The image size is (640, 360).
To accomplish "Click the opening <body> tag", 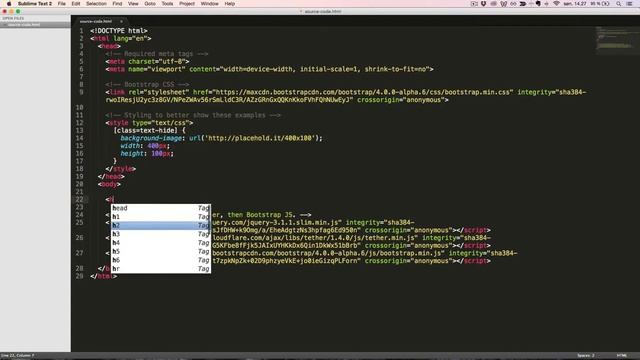I will point(109,184).
